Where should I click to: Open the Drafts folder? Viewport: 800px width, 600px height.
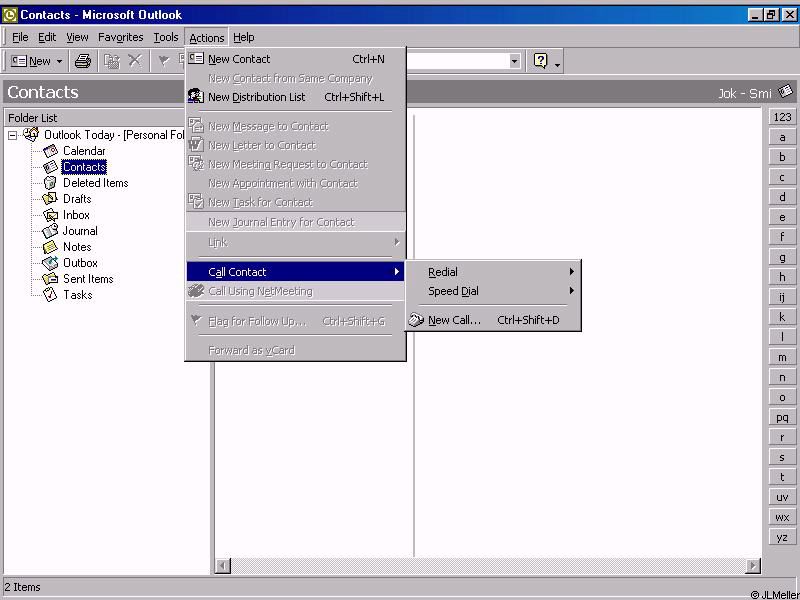pos(77,199)
